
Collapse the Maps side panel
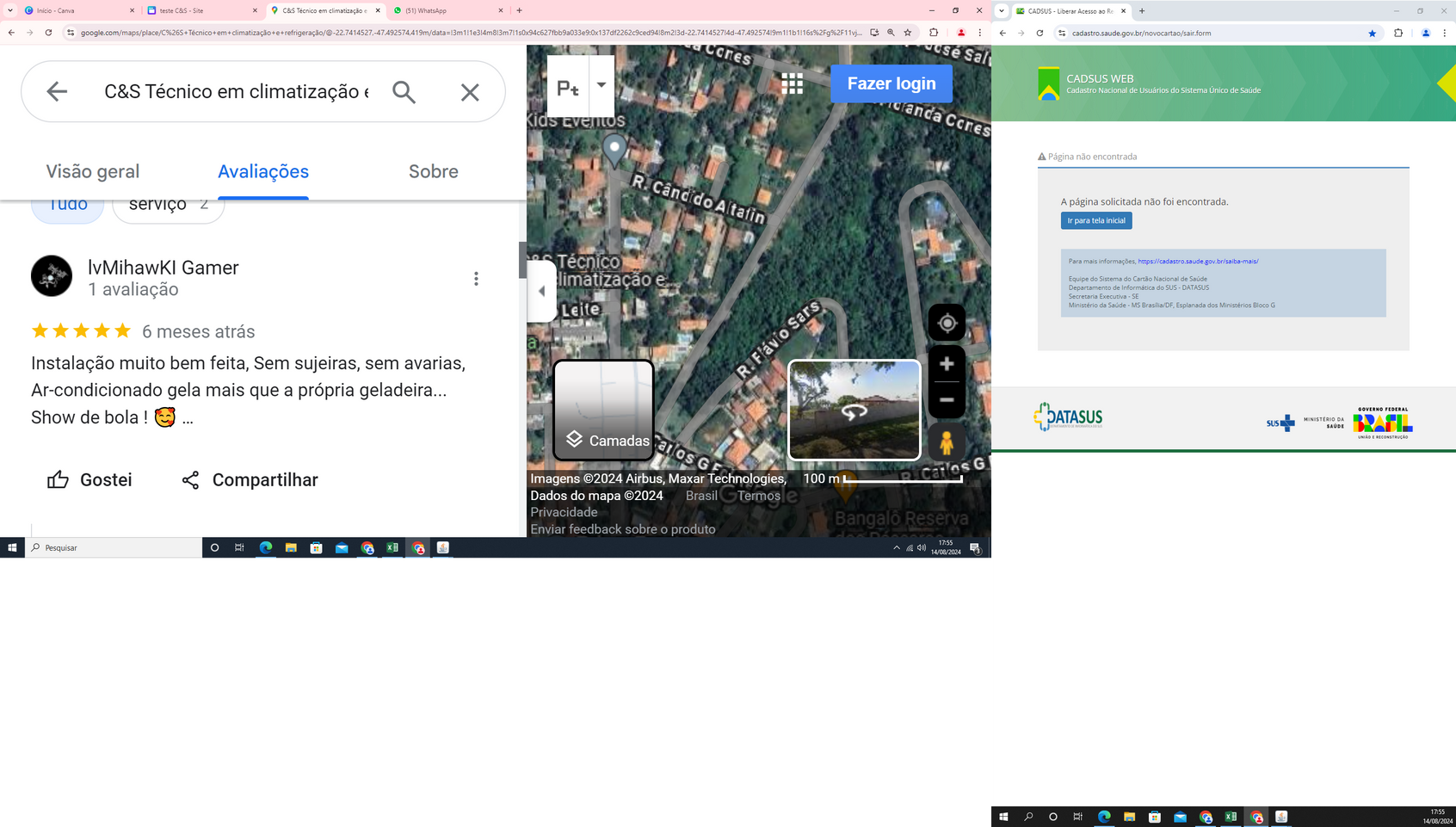pos(541,291)
